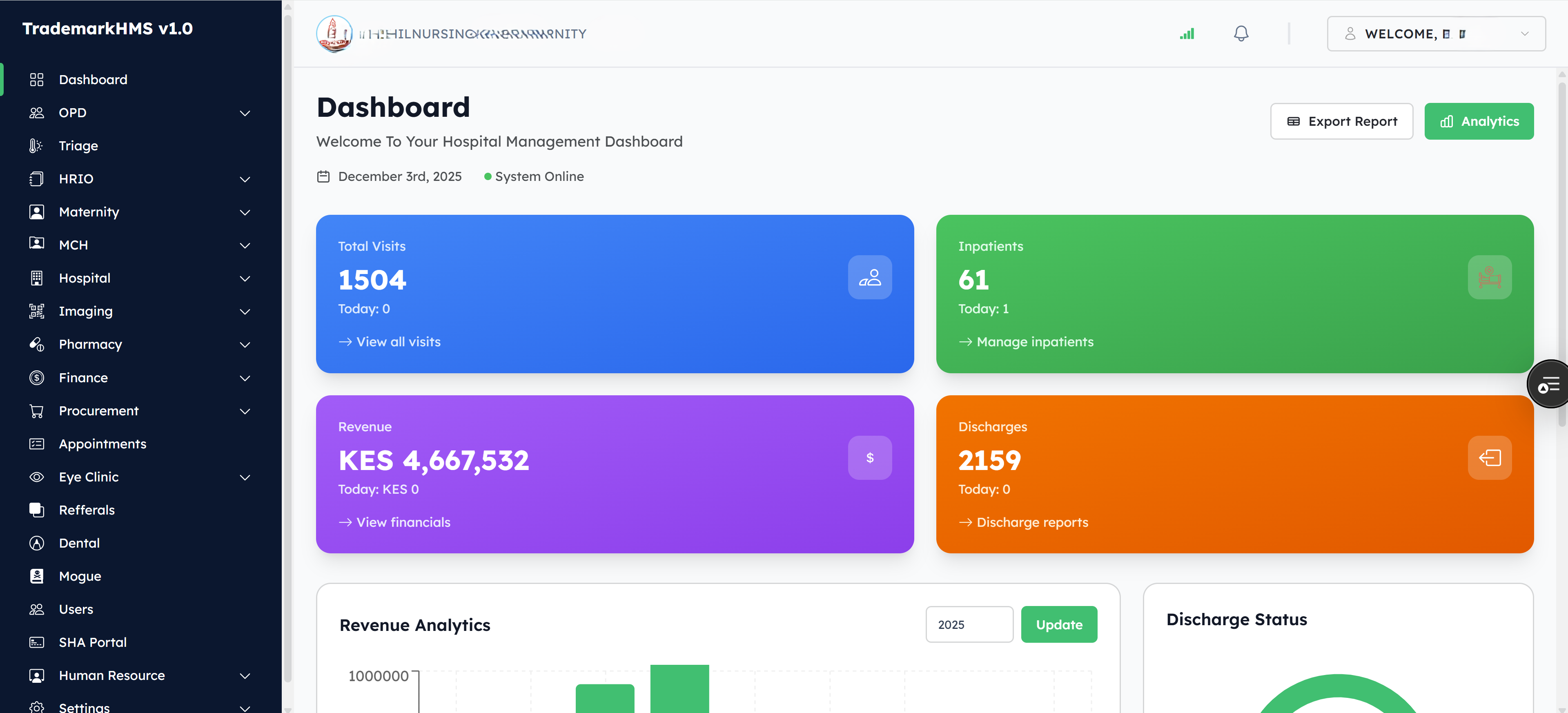
Task: Click the 2025 year input field
Action: coord(969,624)
